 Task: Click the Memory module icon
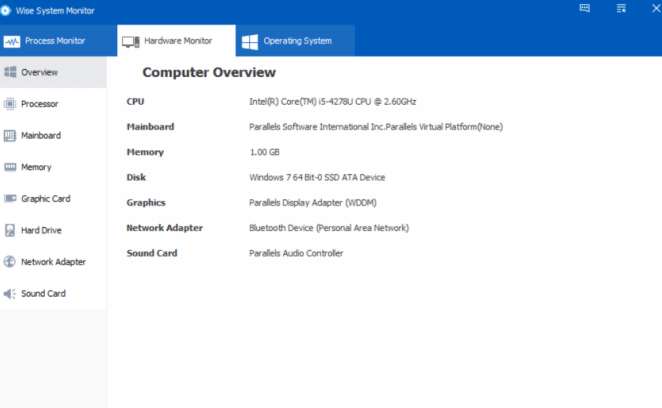click(10, 167)
